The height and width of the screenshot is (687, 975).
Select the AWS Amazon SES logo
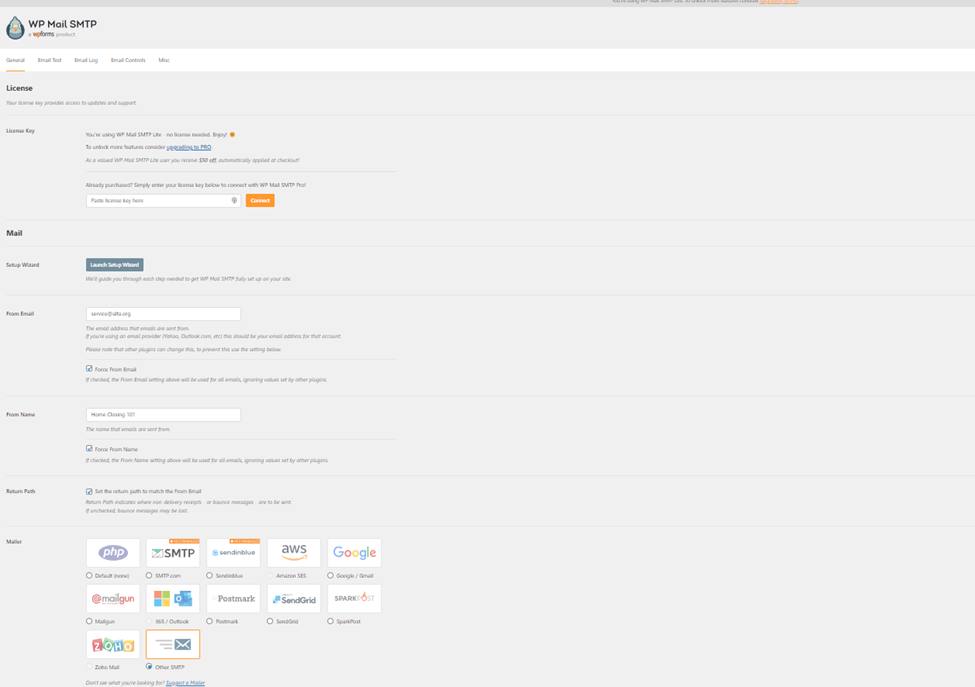tap(293, 553)
